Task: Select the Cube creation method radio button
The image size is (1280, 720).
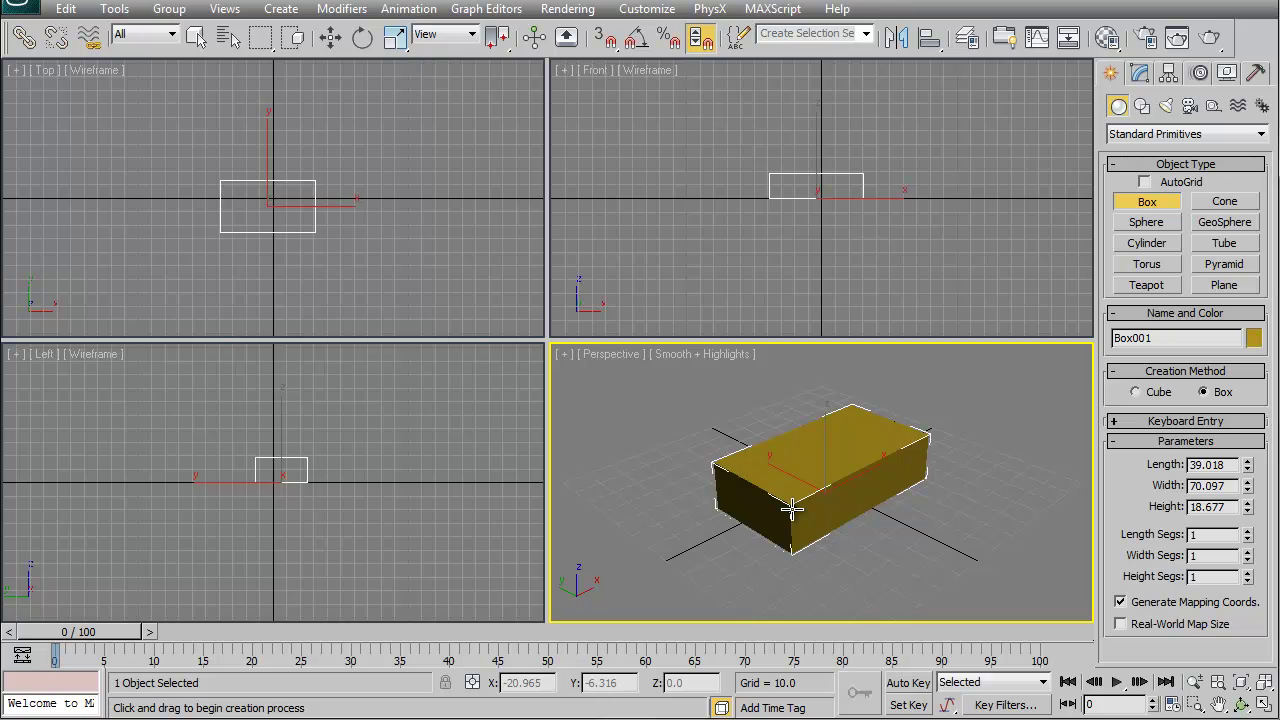Action: click(1135, 391)
